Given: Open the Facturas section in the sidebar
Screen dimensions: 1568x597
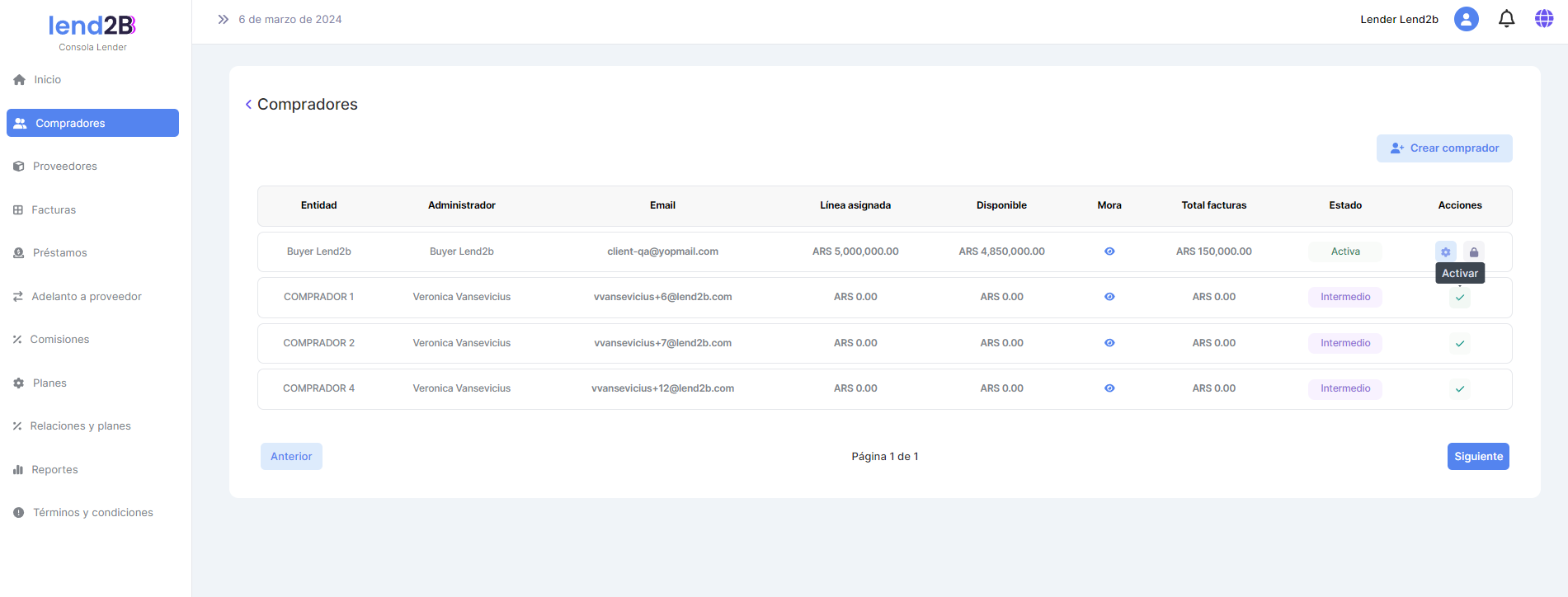Looking at the screenshot, I should click(54, 210).
